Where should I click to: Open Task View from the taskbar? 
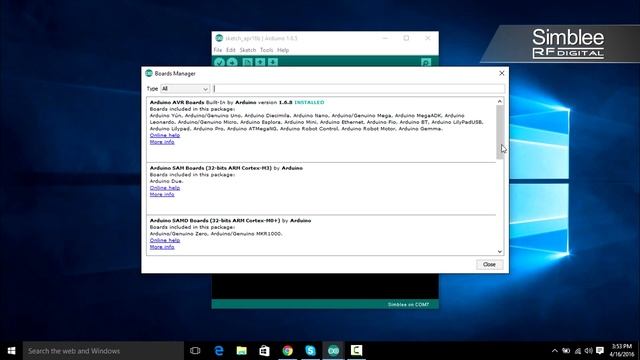click(x=195, y=351)
